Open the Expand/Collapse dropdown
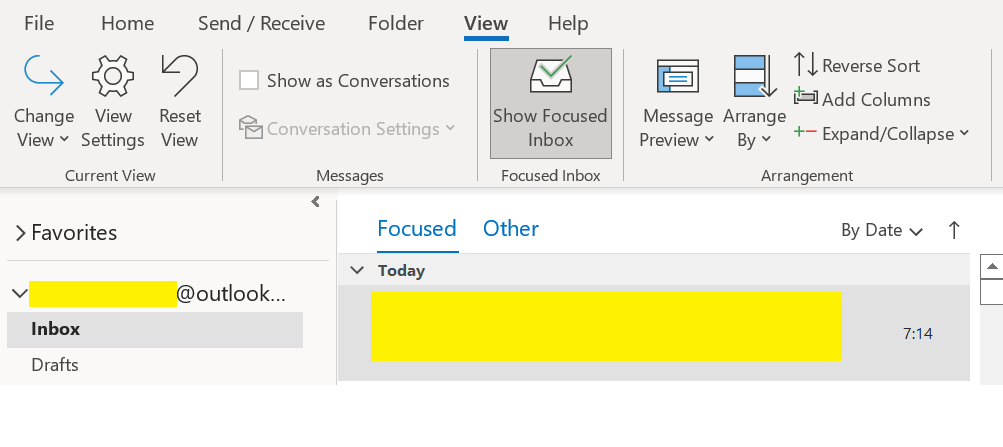The width and height of the screenshot is (1003, 447). (x=881, y=134)
